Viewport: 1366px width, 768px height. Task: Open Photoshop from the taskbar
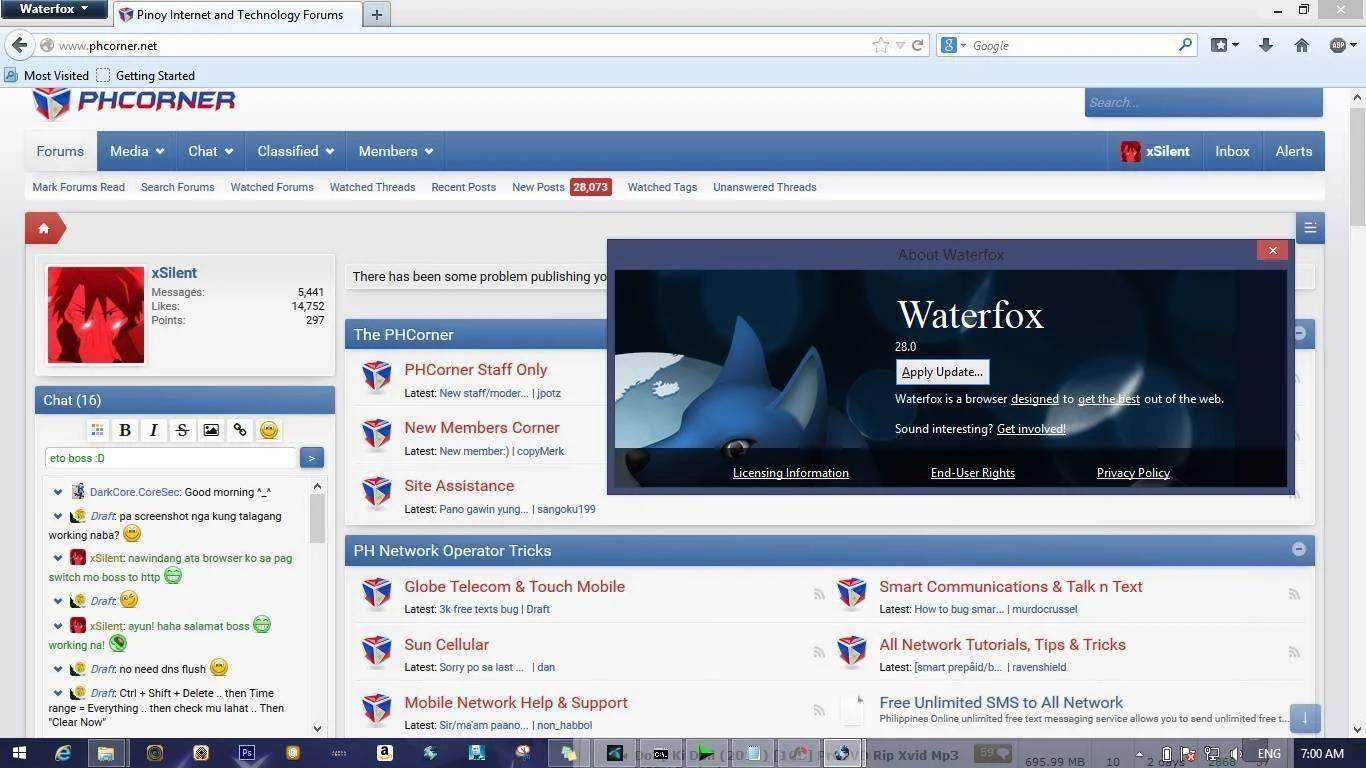point(246,753)
